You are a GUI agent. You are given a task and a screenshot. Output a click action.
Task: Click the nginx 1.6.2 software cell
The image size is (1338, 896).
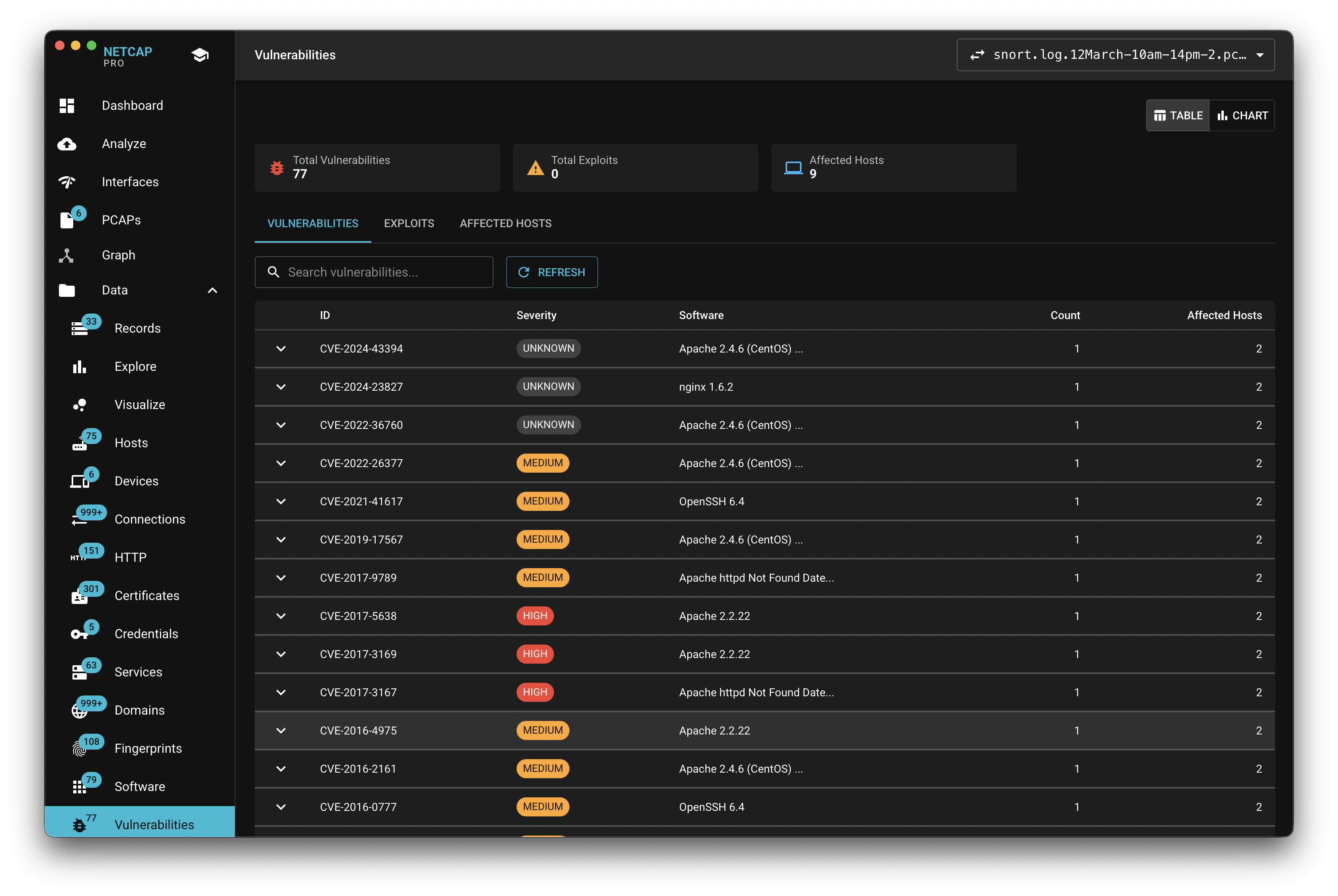706,387
